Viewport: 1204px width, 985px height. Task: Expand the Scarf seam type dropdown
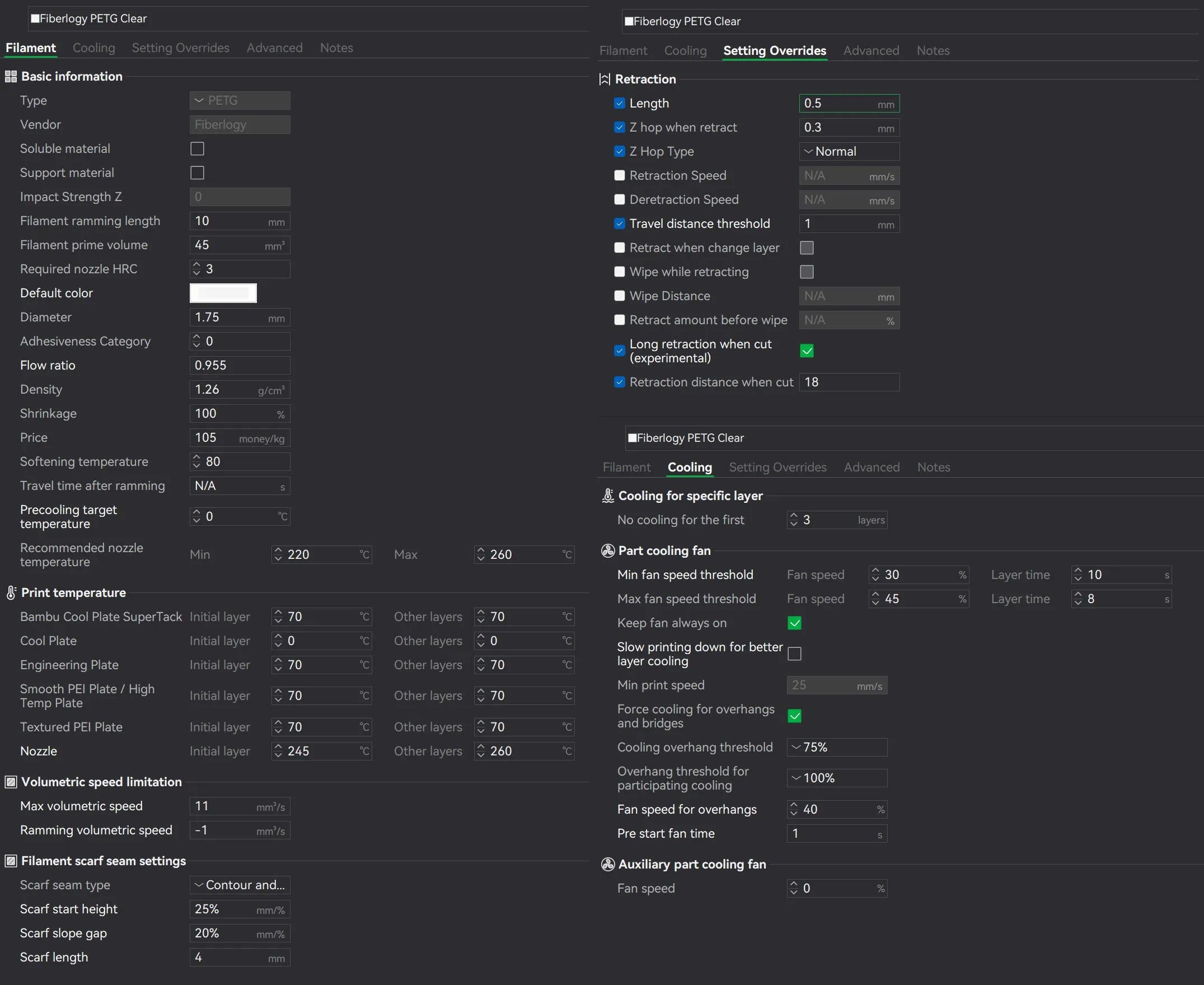click(240, 885)
